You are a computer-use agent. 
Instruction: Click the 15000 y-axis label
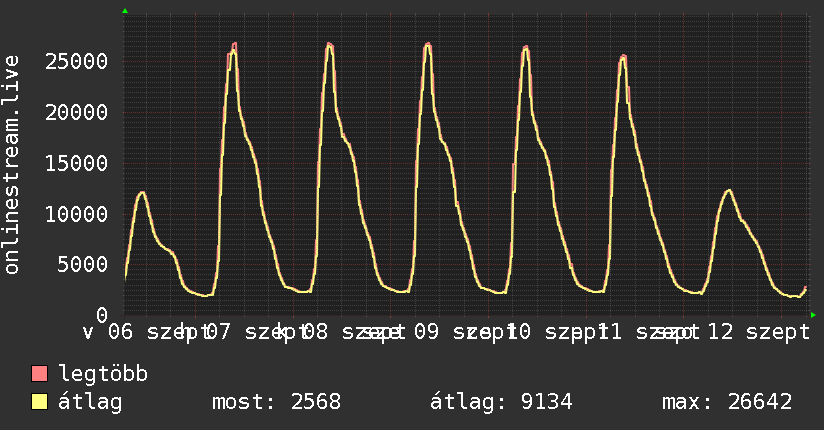76,163
